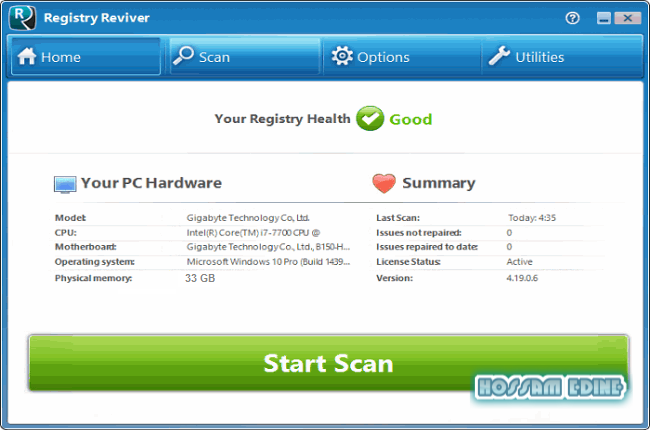Select last scan value 'Today: 4:35'
This screenshot has width=650, height=430.
(532, 218)
